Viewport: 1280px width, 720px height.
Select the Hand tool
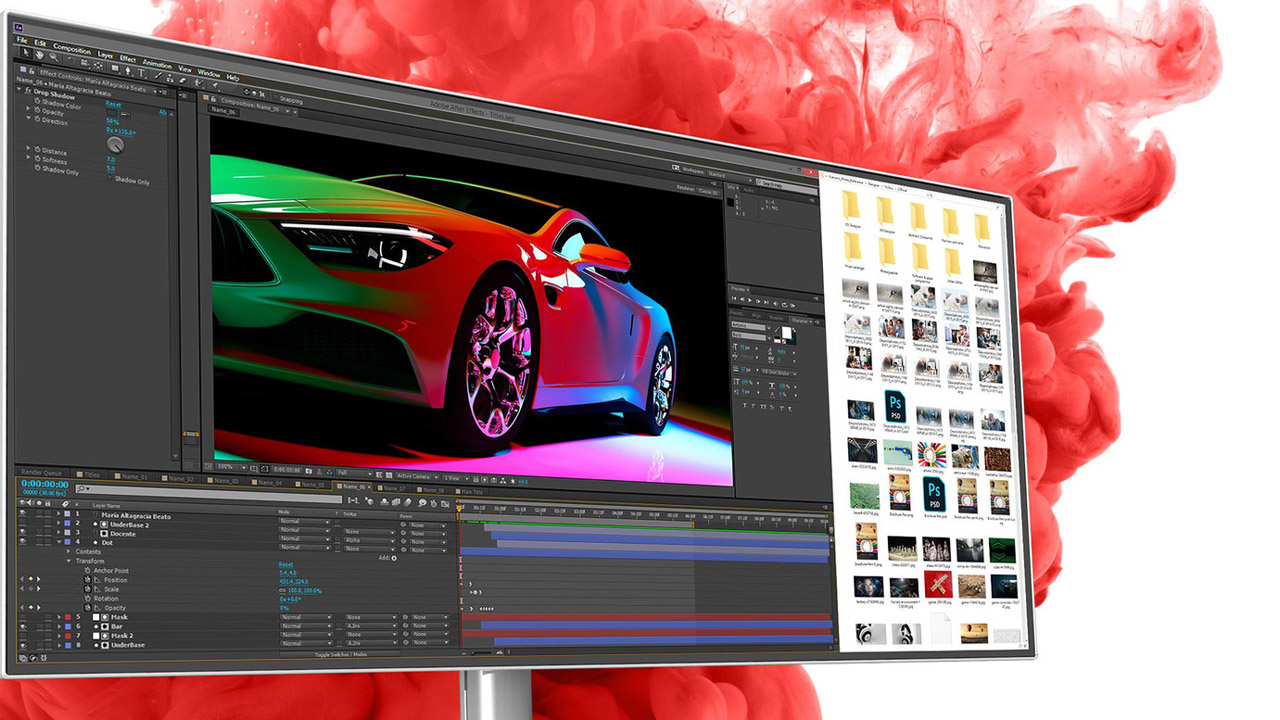40,55
